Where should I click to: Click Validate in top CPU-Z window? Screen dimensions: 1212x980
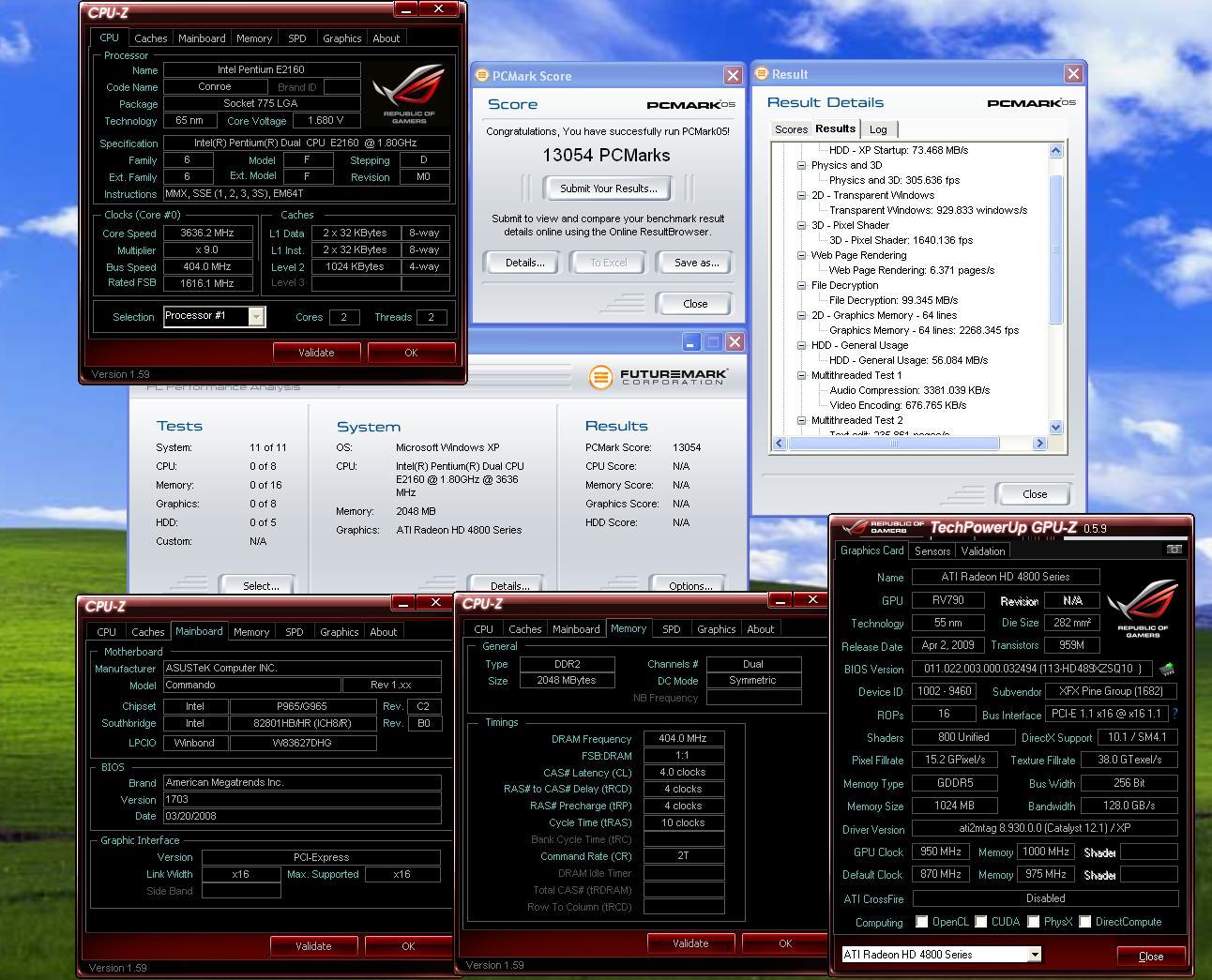316,353
